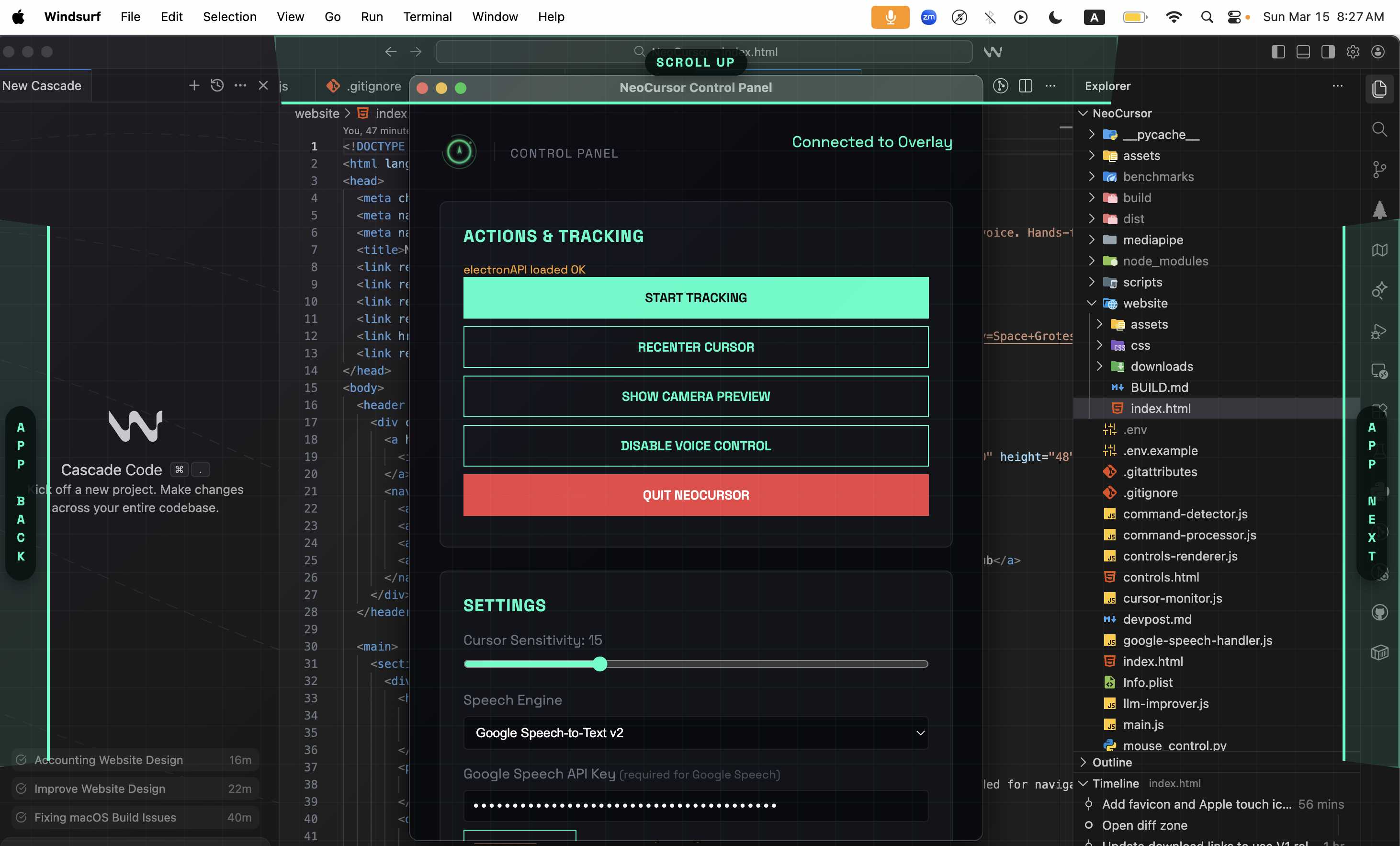Open the GitHub icon in activity bar

1379,612
